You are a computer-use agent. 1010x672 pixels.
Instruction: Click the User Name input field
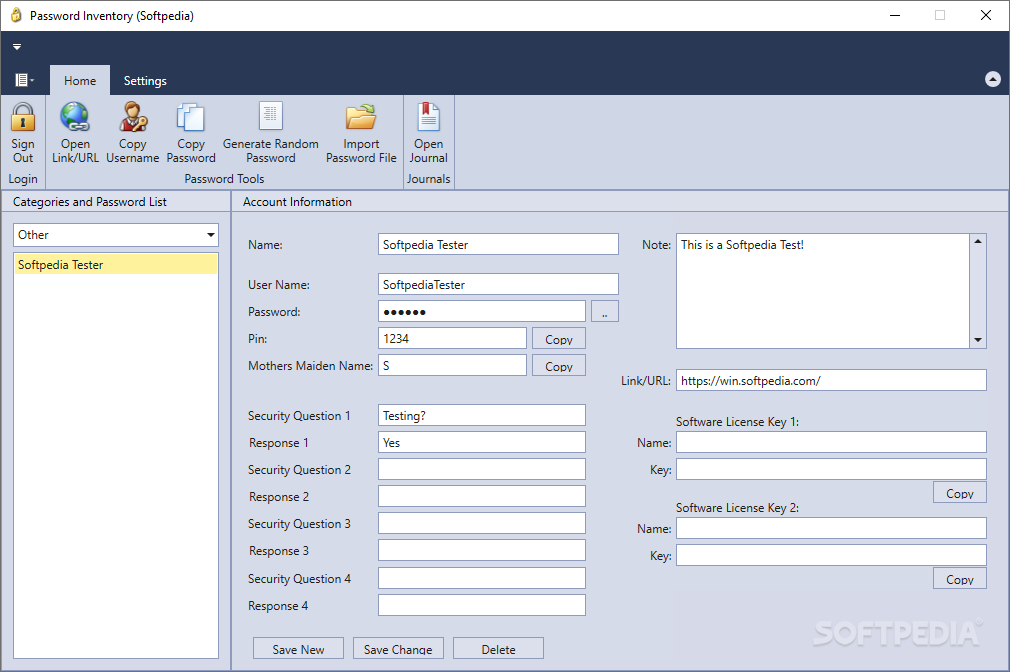(x=498, y=284)
